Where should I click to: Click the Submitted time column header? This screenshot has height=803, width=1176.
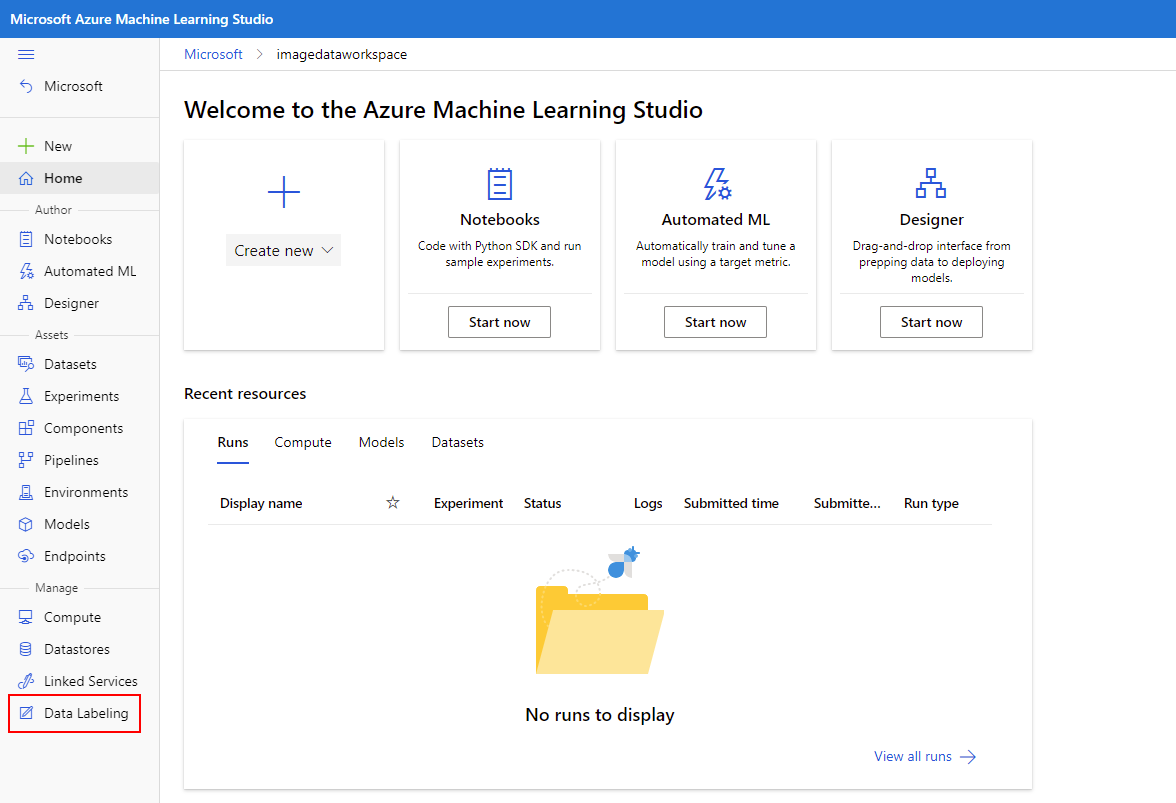point(731,503)
